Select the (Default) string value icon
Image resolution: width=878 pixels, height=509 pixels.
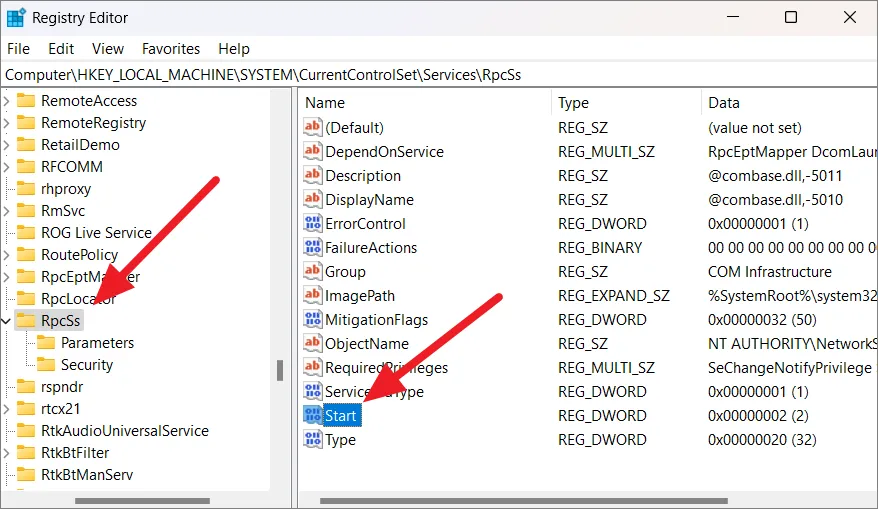pos(312,127)
